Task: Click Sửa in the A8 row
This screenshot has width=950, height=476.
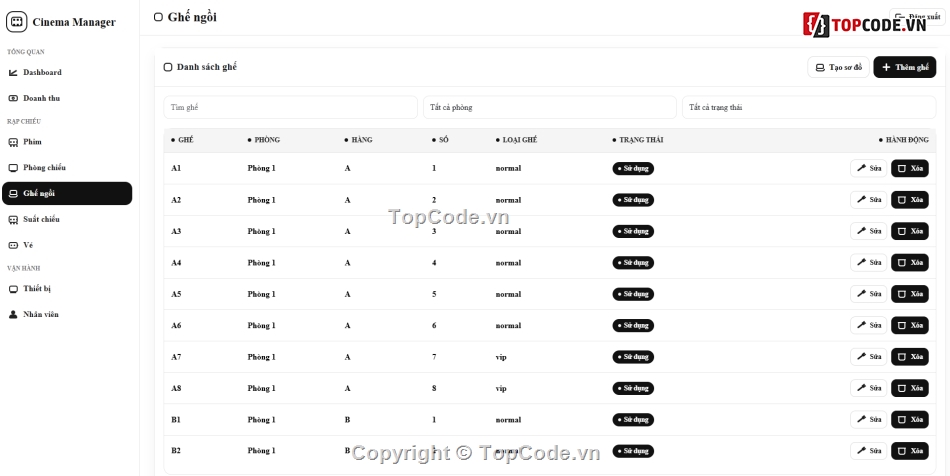Action: [868, 388]
